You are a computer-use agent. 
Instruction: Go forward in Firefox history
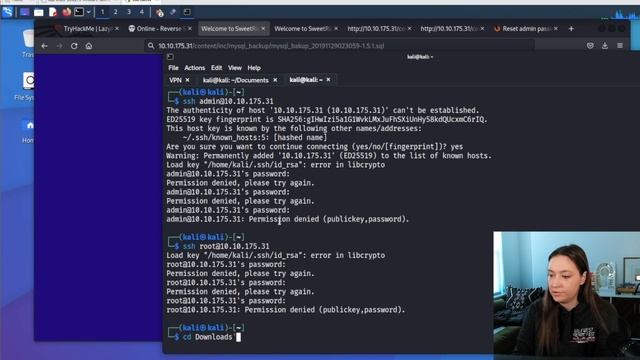[60, 46]
